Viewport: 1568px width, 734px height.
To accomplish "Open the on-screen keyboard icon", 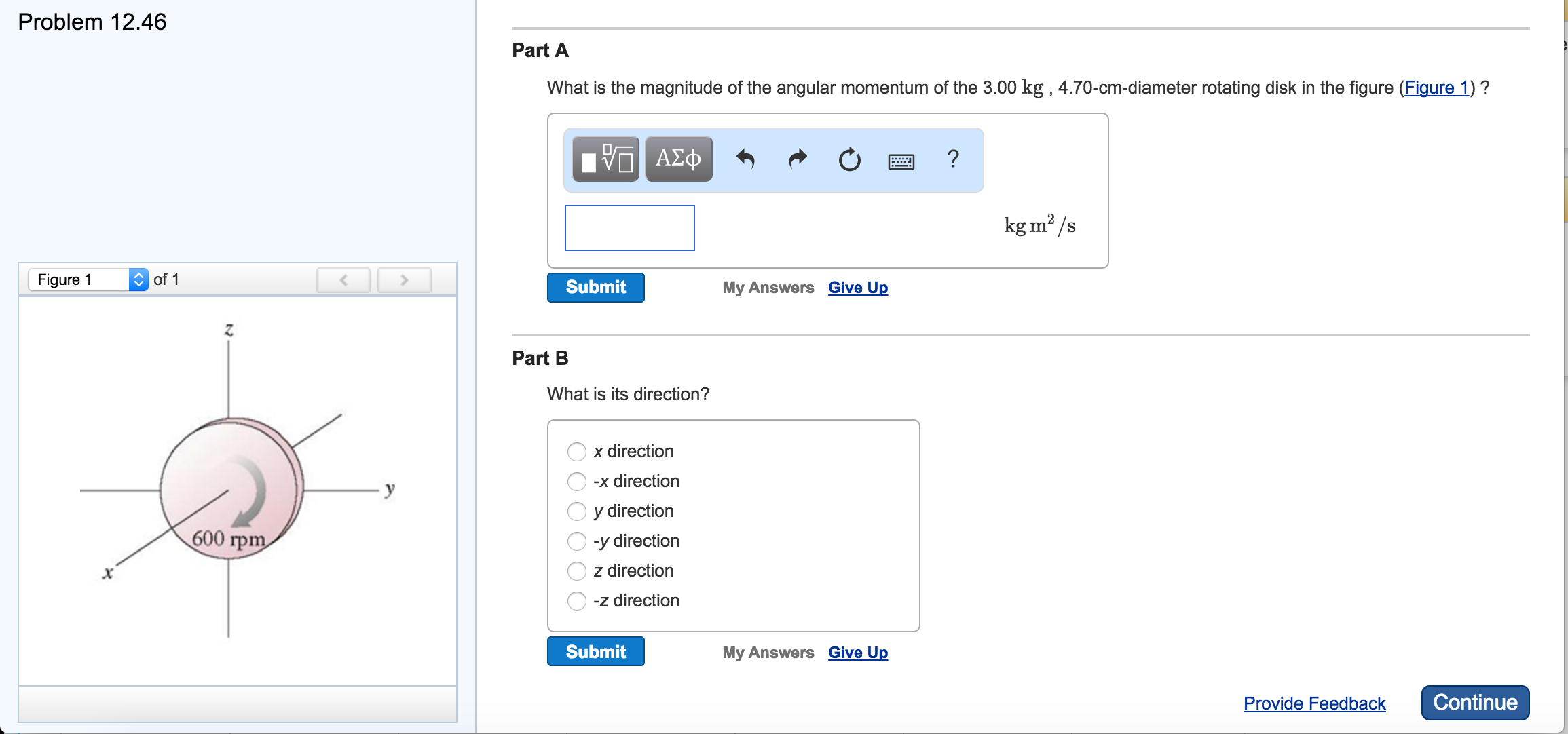I will [901, 161].
